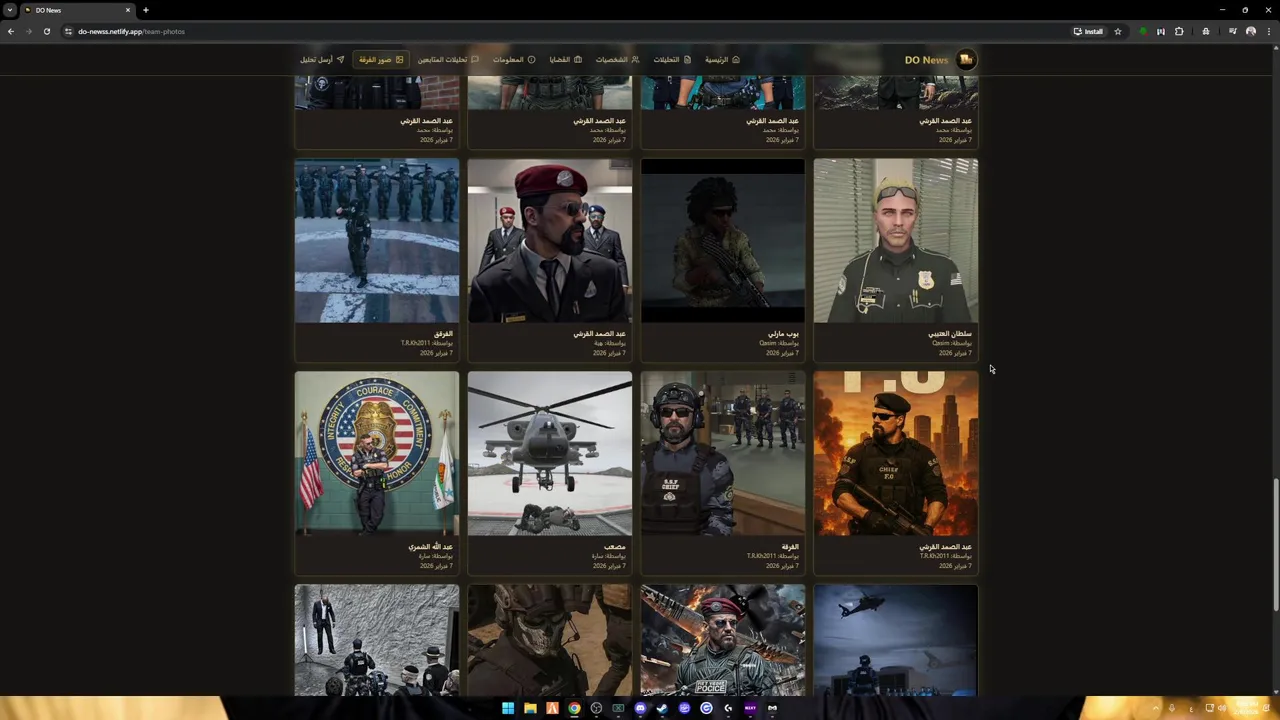Image resolution: width=1280 pixels, height=720 pixels.
Task: Open the skull mask soldier photo
Action: click(x=550, y=640)
